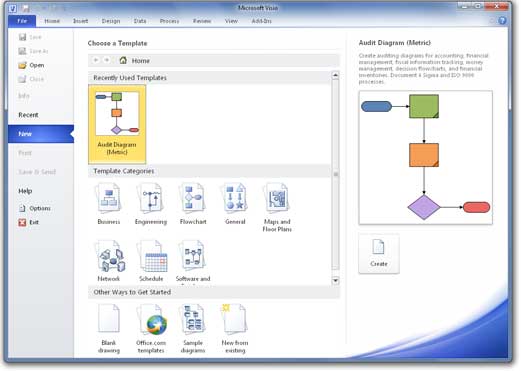
Task: Switch to the Home ribbon tab
Action: point(52,21)
